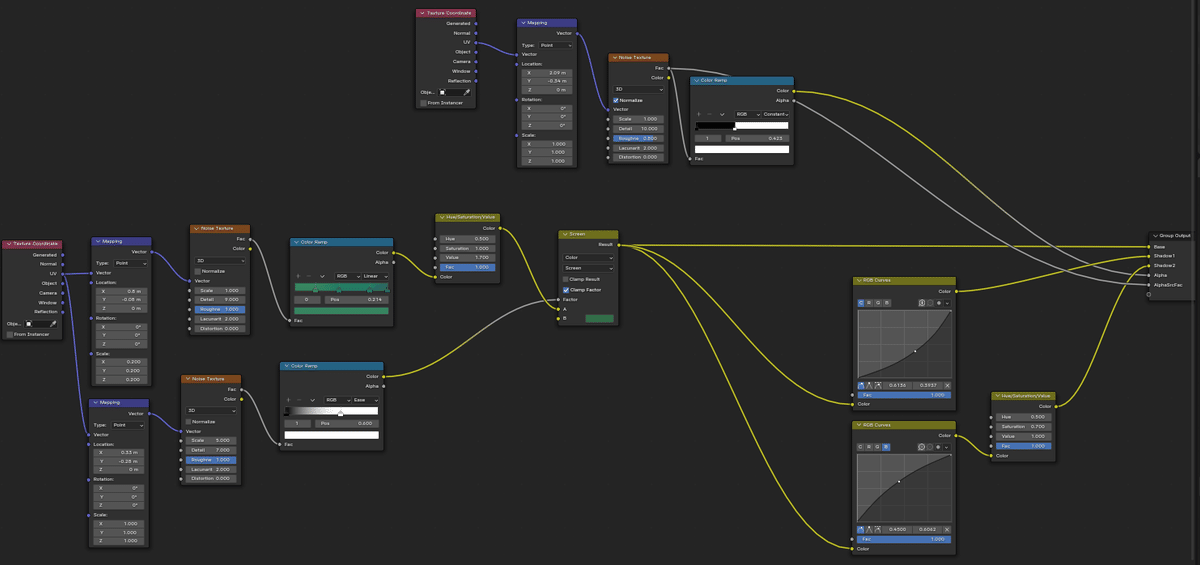
Task: Zoom in on the 0.6136 RGB Curves graph
Action: [x=921, y=303]
